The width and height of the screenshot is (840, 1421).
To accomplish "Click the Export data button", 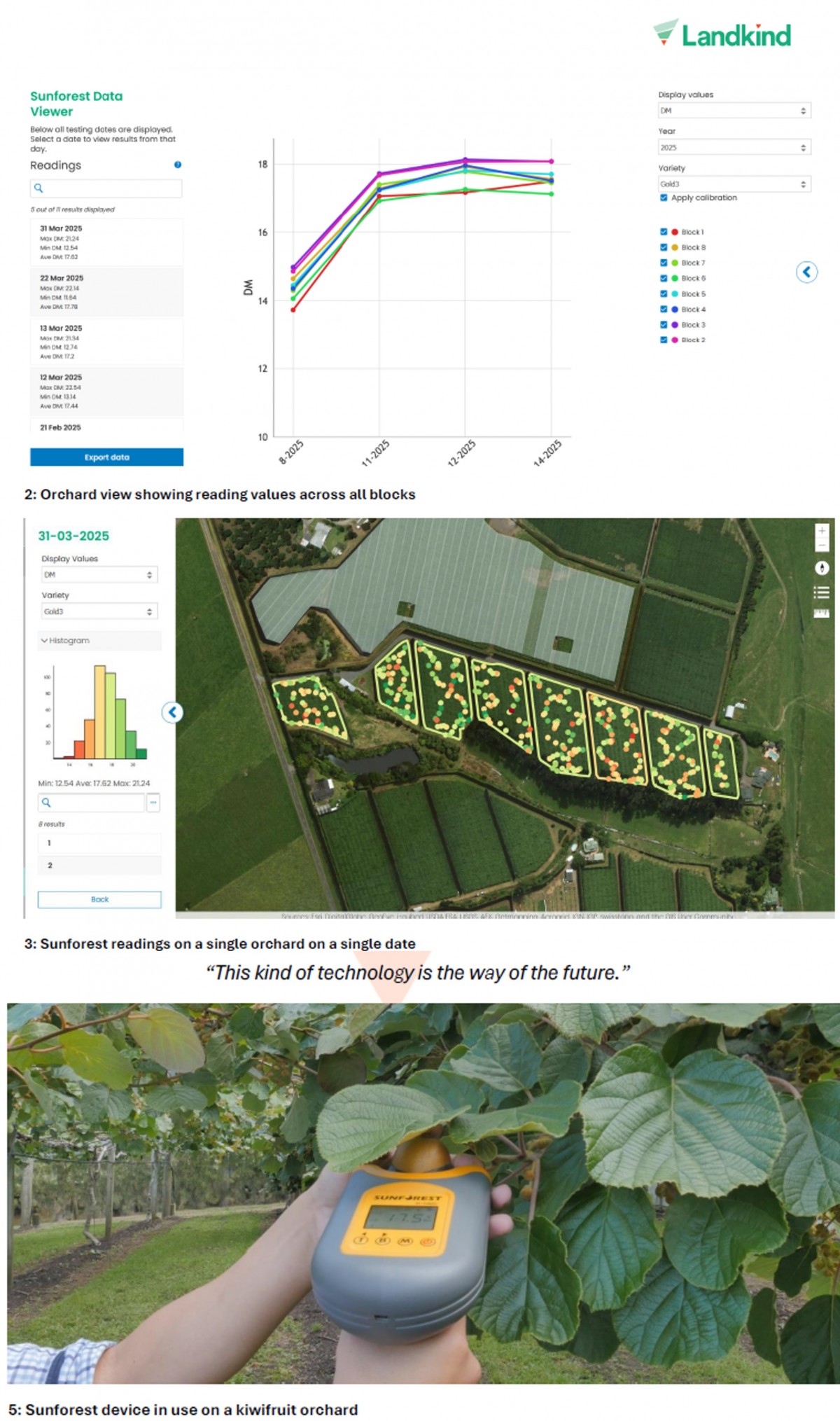I will (x=106, y=457).
